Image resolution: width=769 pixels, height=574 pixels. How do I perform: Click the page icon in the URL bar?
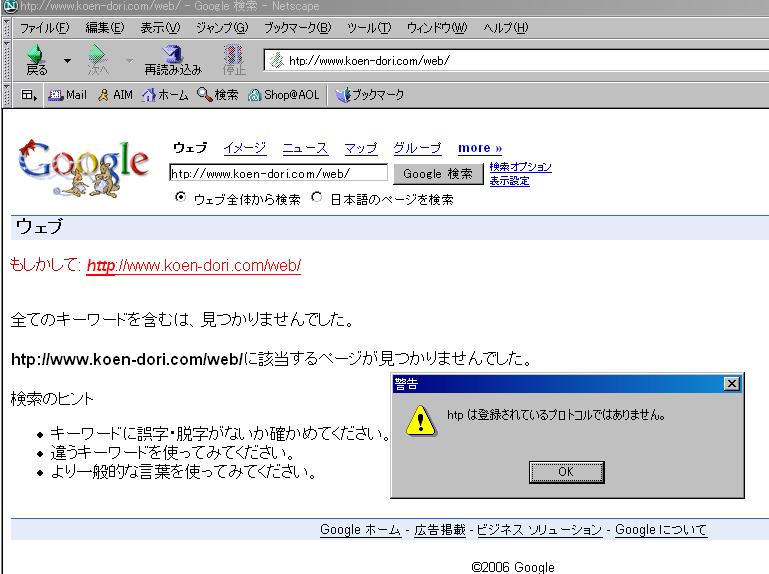(277, 60)
